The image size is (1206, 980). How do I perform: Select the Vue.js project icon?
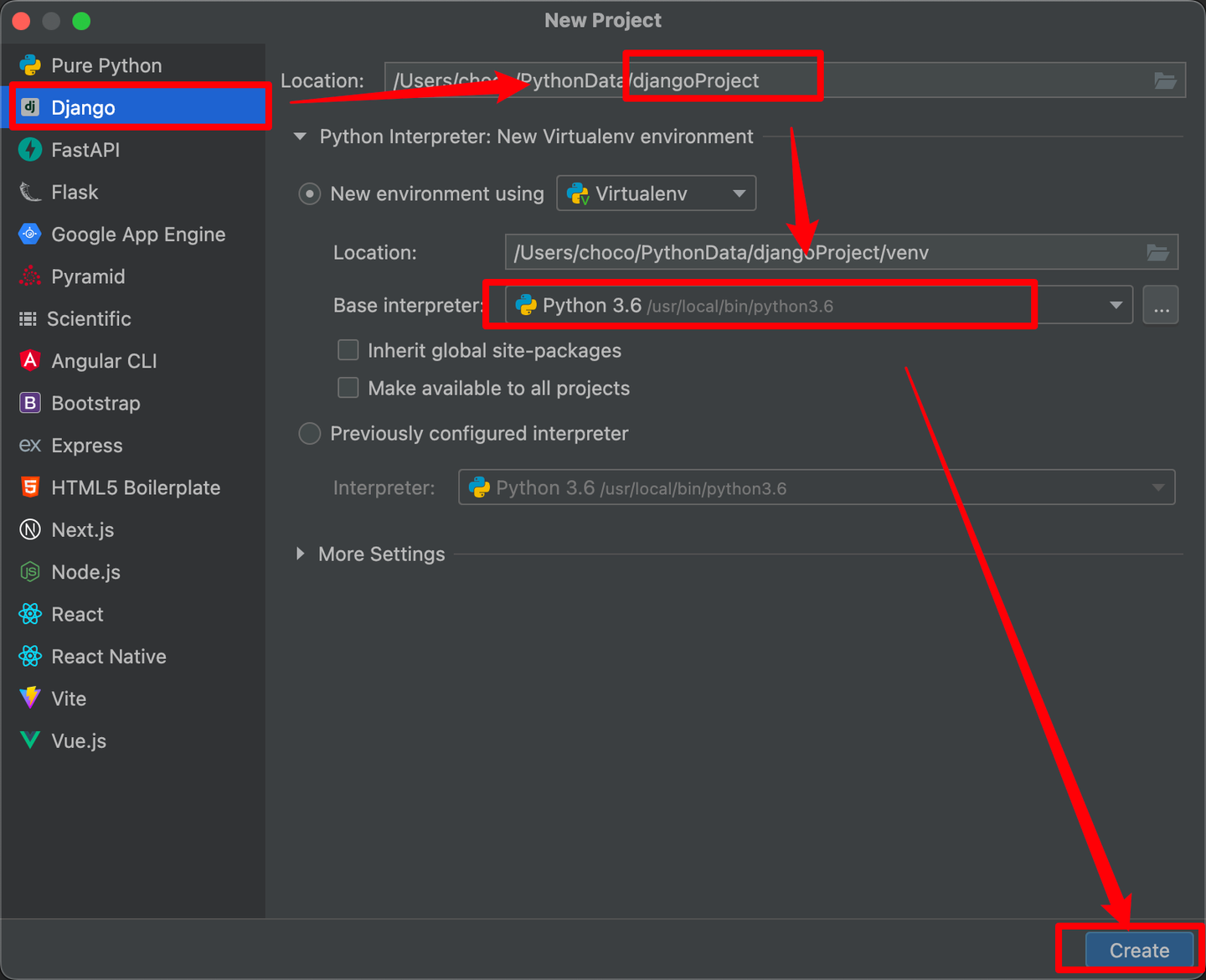click(x=30, y=740)
